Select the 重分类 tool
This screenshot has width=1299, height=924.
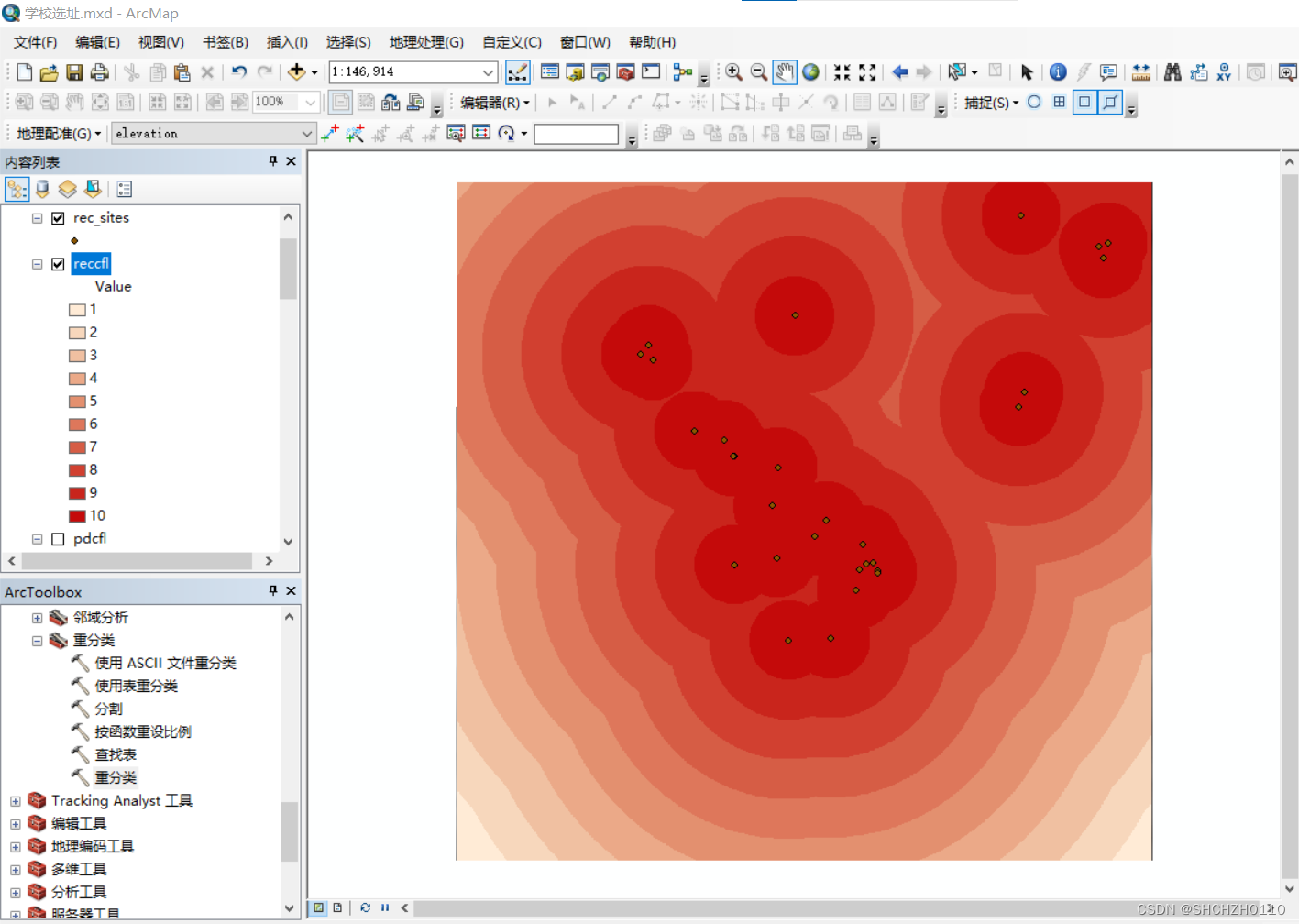click(x=116, y=777)
